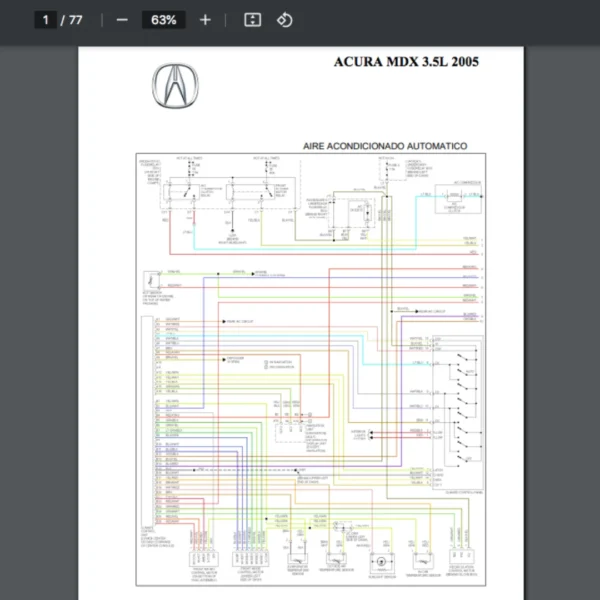600x600 pixels.
Task: Click the sunlight sensor symbol in the diagram
Action: 381,563
